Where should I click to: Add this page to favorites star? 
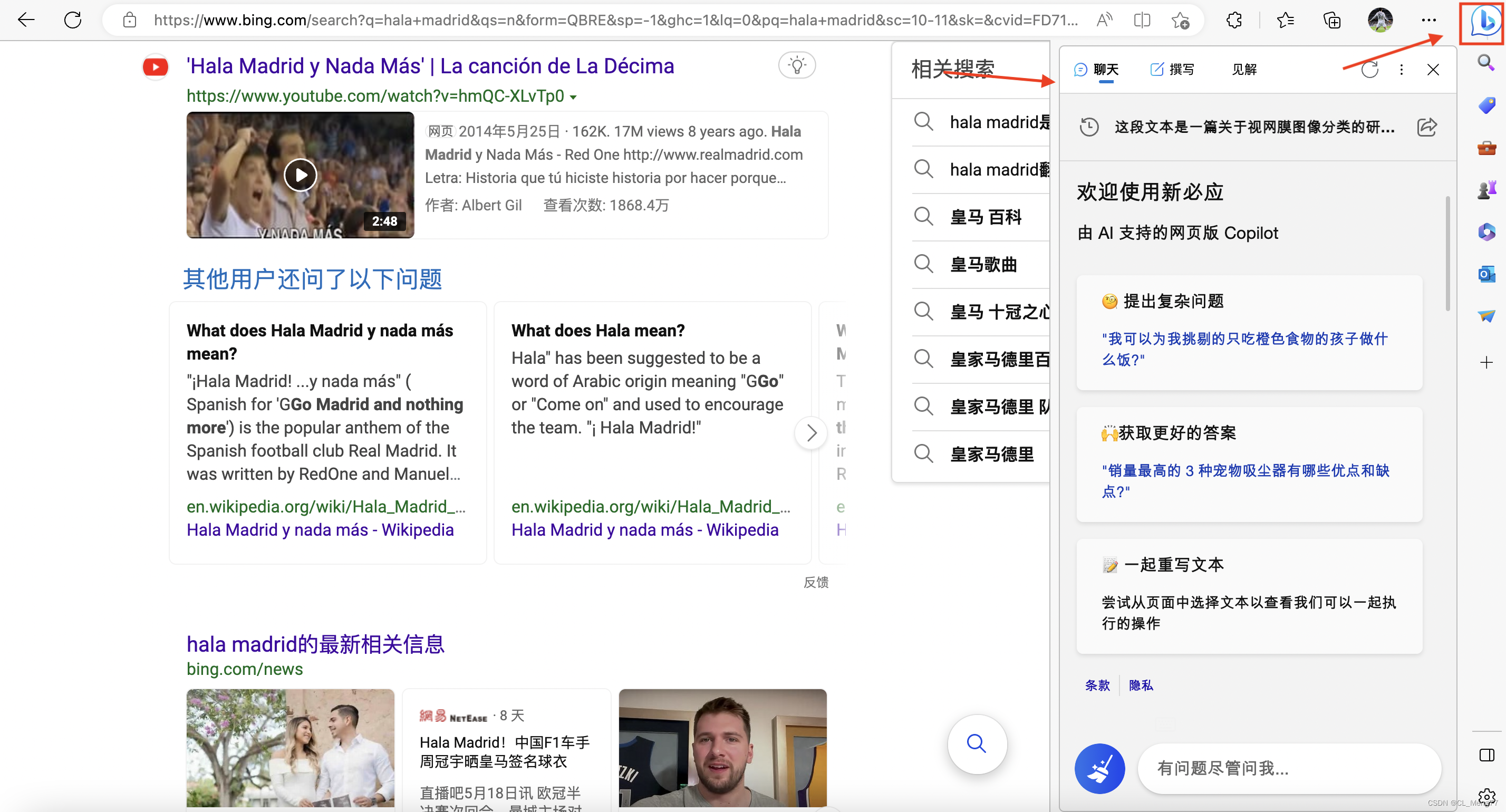[1180, 21]
